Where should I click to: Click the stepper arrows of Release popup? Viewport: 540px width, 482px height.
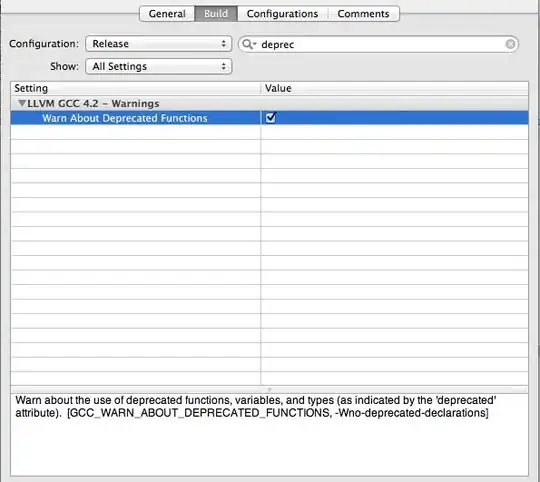pos(224,44)
